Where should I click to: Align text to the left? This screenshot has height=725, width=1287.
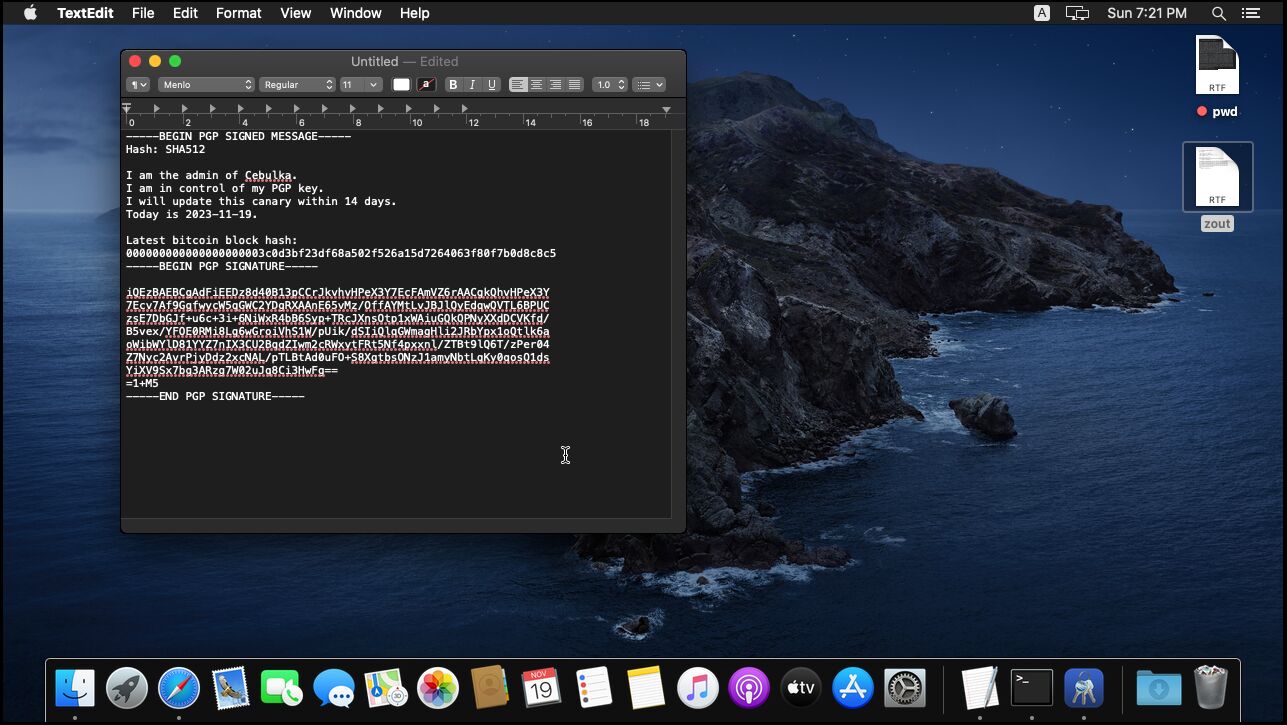point(518,85)
